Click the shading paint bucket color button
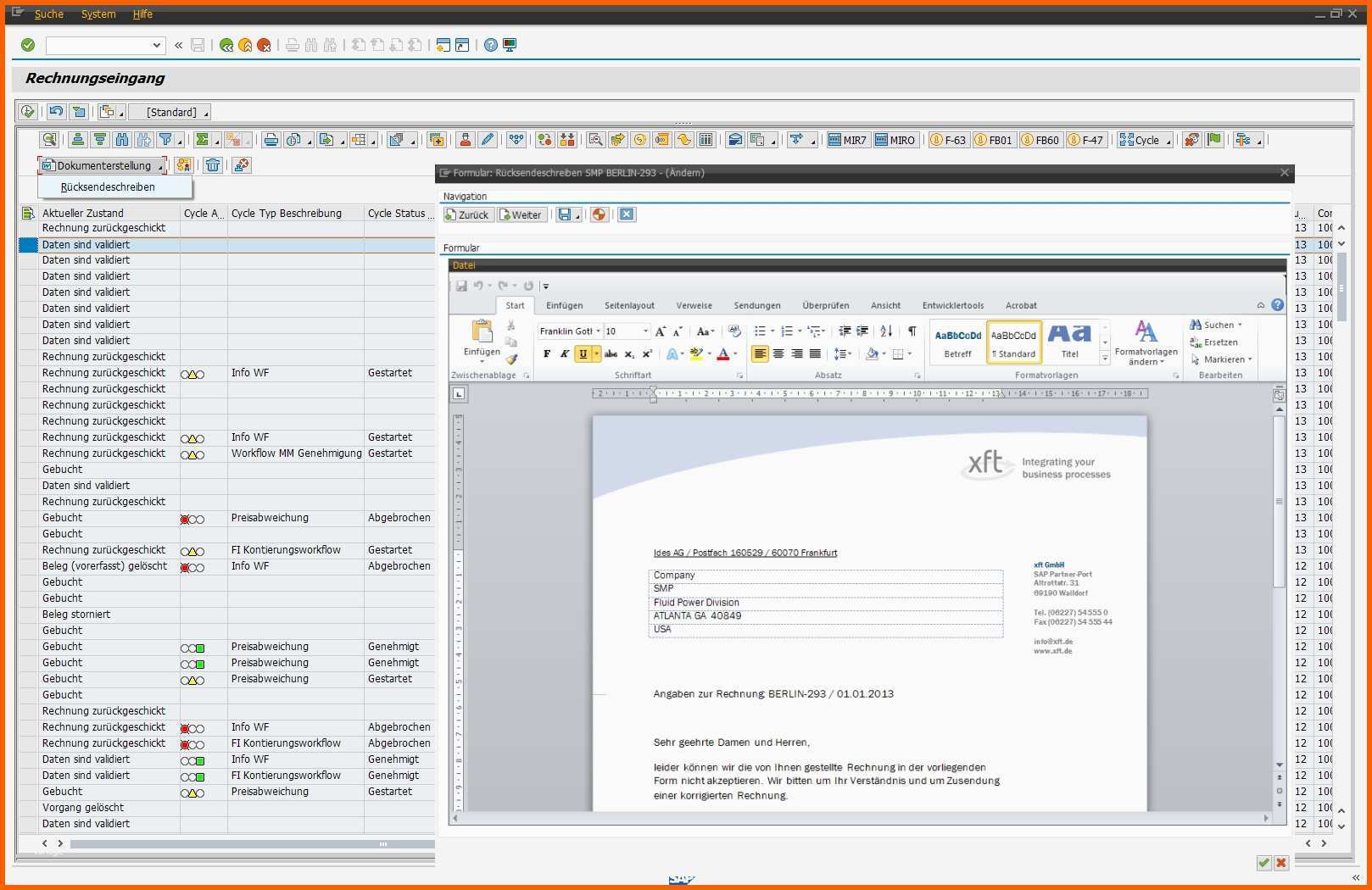Screen dimensions: 1372x890 click(x=873, y=354)
